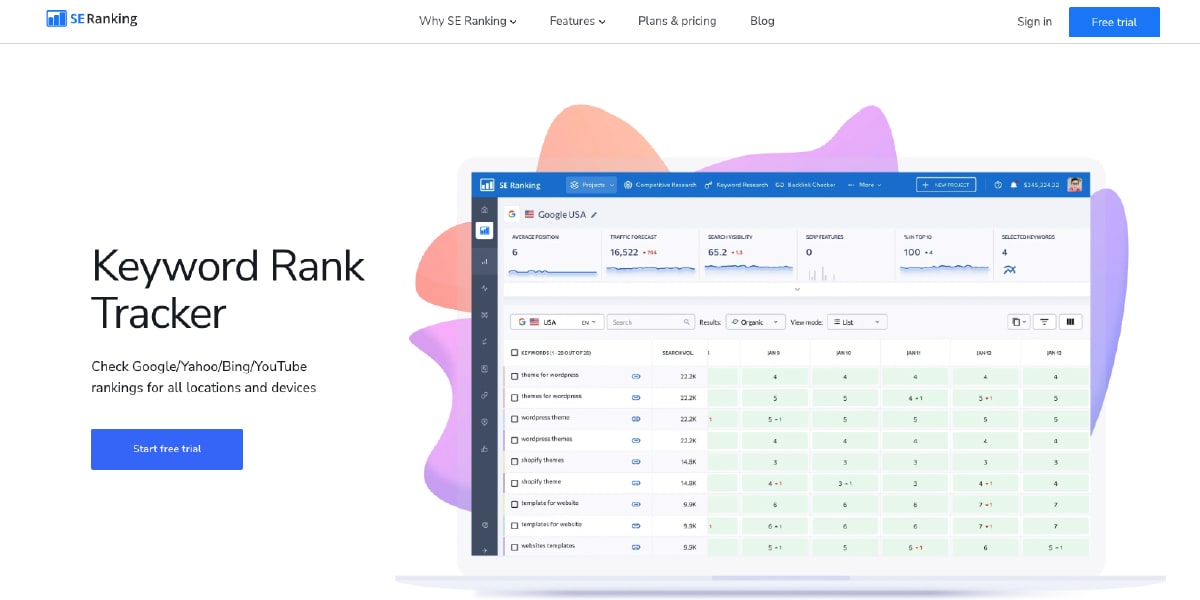Click link icon for 'shopify theme' row
Viewport: 1200px width, 600px height.
coord(636,482)
